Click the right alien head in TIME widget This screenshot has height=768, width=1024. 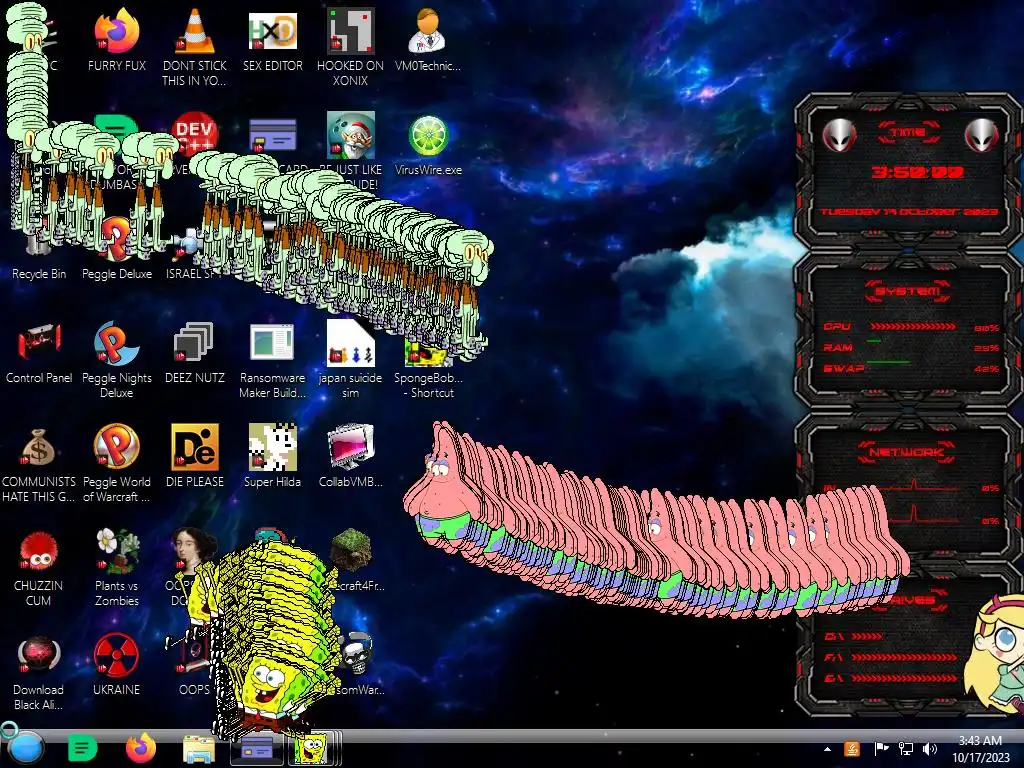pyautogui.click(x=982, y=135)
